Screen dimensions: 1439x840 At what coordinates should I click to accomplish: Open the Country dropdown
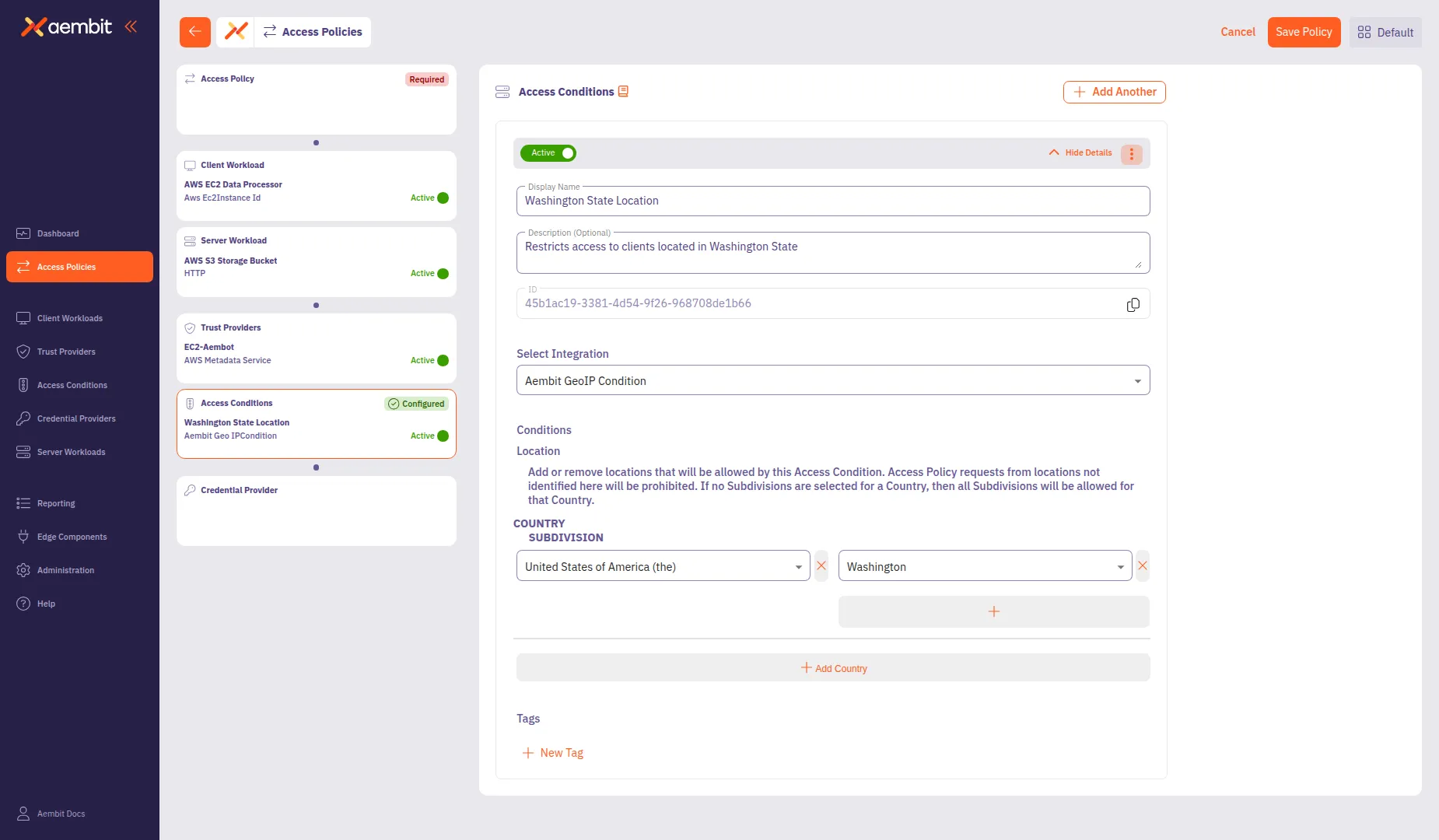point(663,567)
